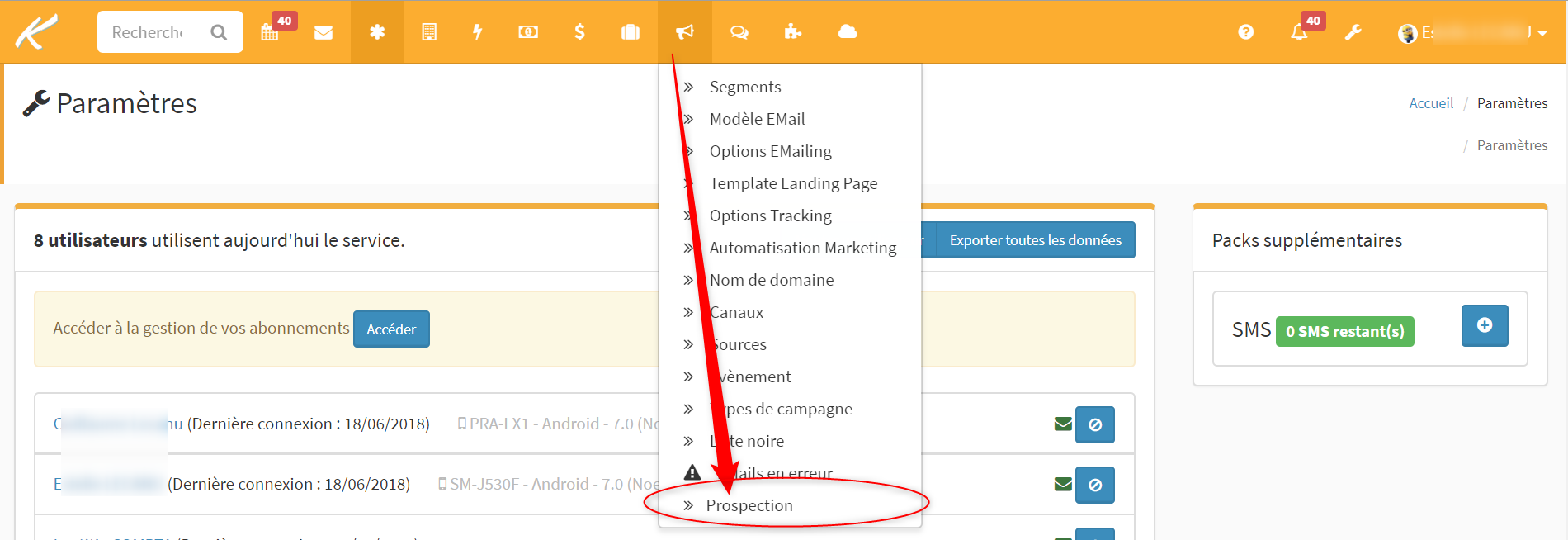Click the envelope icon for PRA-LX1 user row
Image resolution: width=1568 pixels, height=540 pixels.
[1063, 424]
